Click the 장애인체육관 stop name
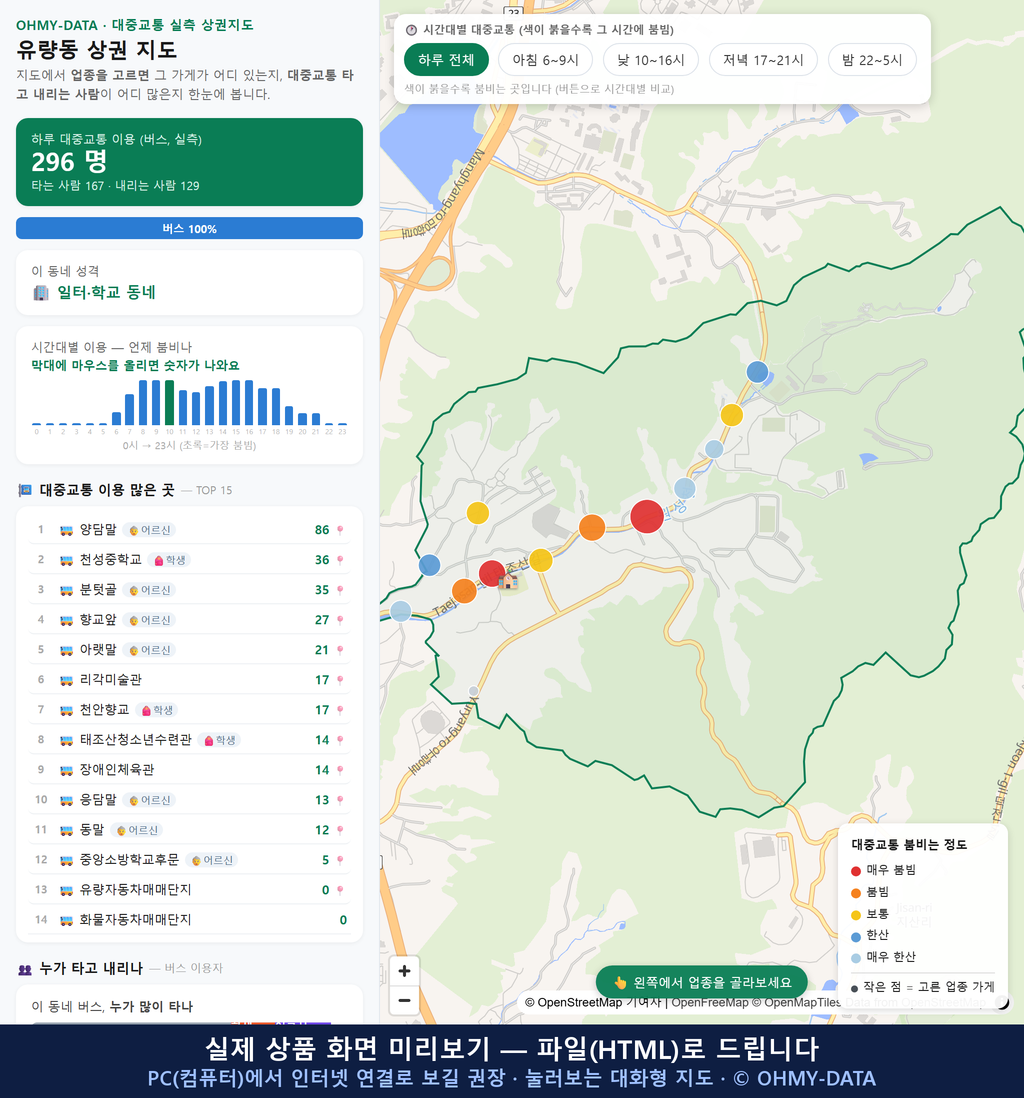The height and width of the screenshot is (1098, 1024). tap(117, 770)
